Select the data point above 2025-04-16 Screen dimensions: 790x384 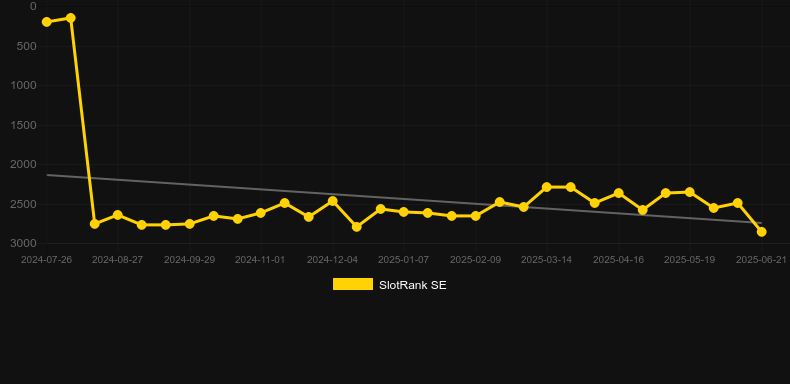pyautogui.click(x=619, y=193)
